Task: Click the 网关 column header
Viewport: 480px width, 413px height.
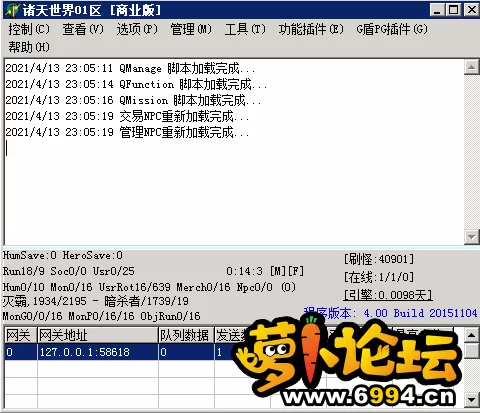Action: tap(20, 335)
